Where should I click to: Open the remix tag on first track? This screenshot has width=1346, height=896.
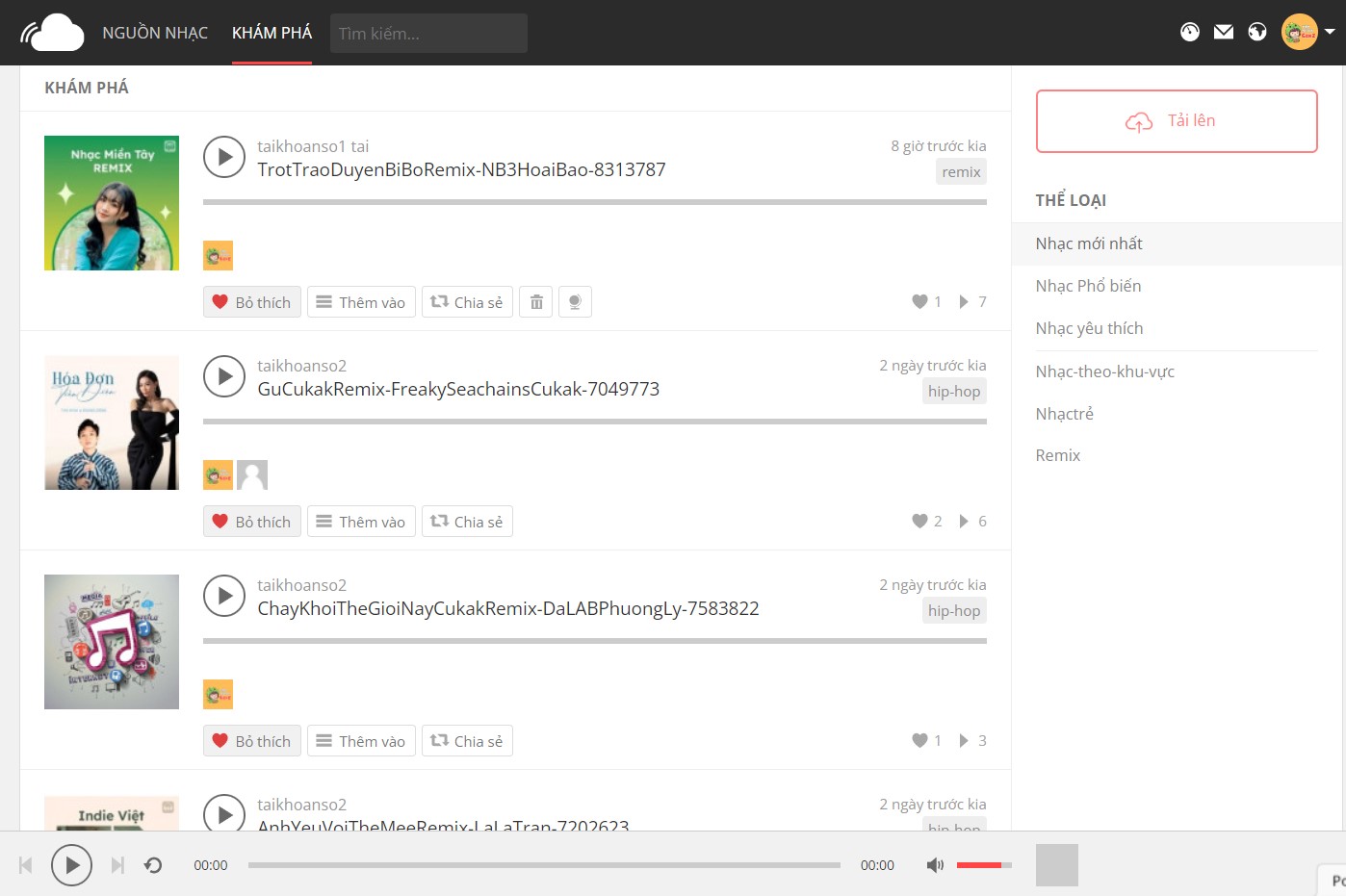pyautogui.click(x=961, y=171)
